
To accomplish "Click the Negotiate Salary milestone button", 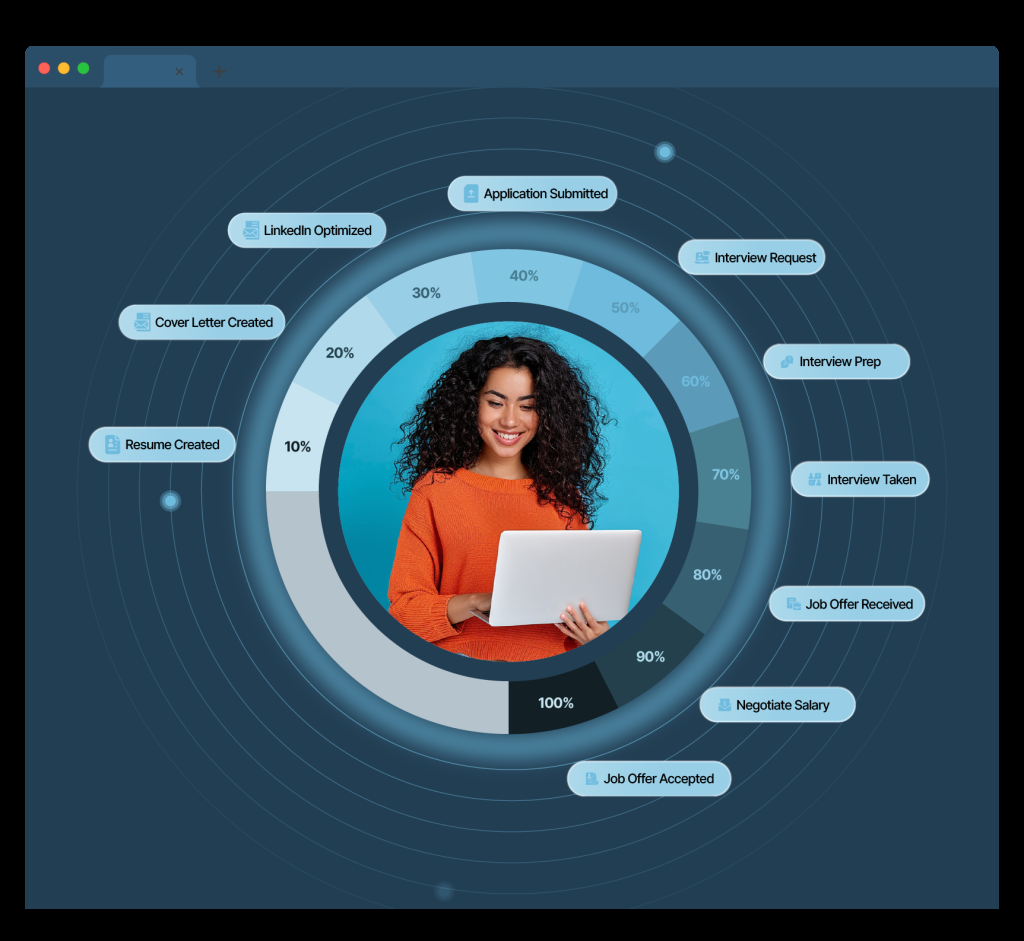I will click(778, 704).
